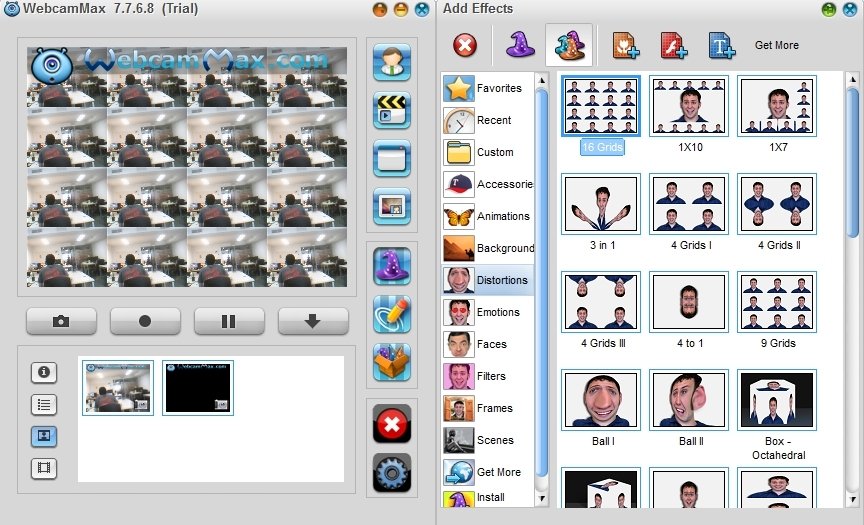Click the WebcamMax eye logo in title bar
The height and width of the screenshot is (525, 864).
[x=11, y=8]
